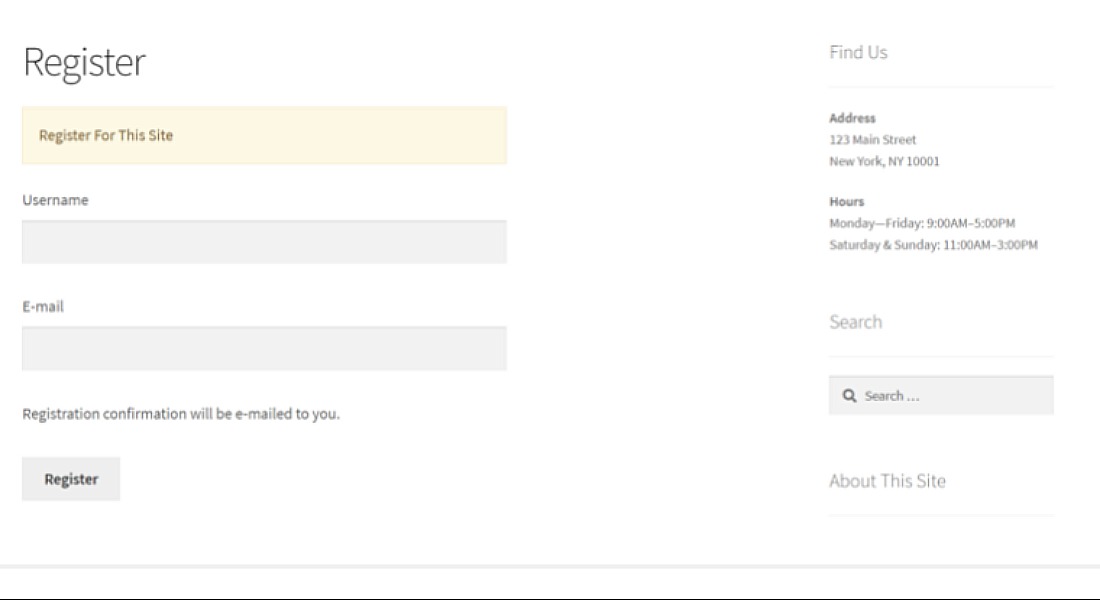1100x600 pixels.
Task: Click the registration confirmation message text
Action: pos(181,413)
